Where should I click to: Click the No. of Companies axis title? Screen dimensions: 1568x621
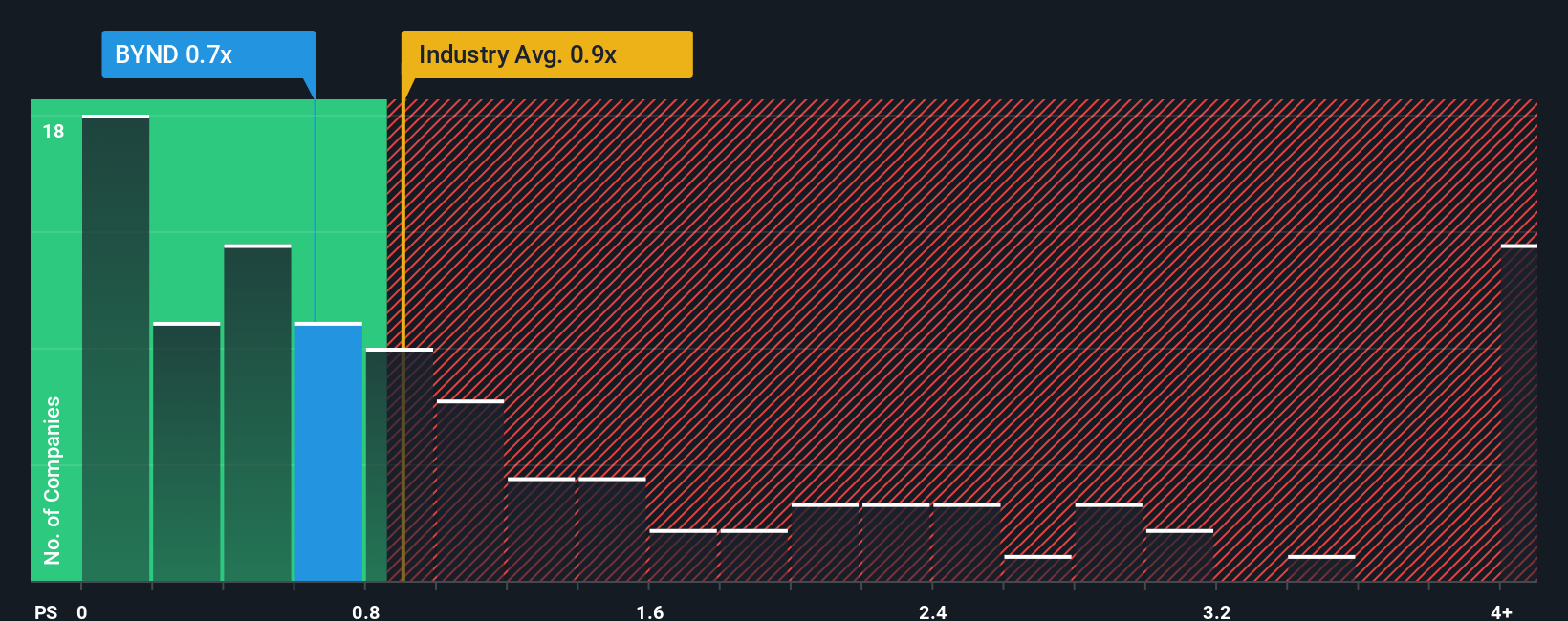pyautogui.click(x=53, y=480)
